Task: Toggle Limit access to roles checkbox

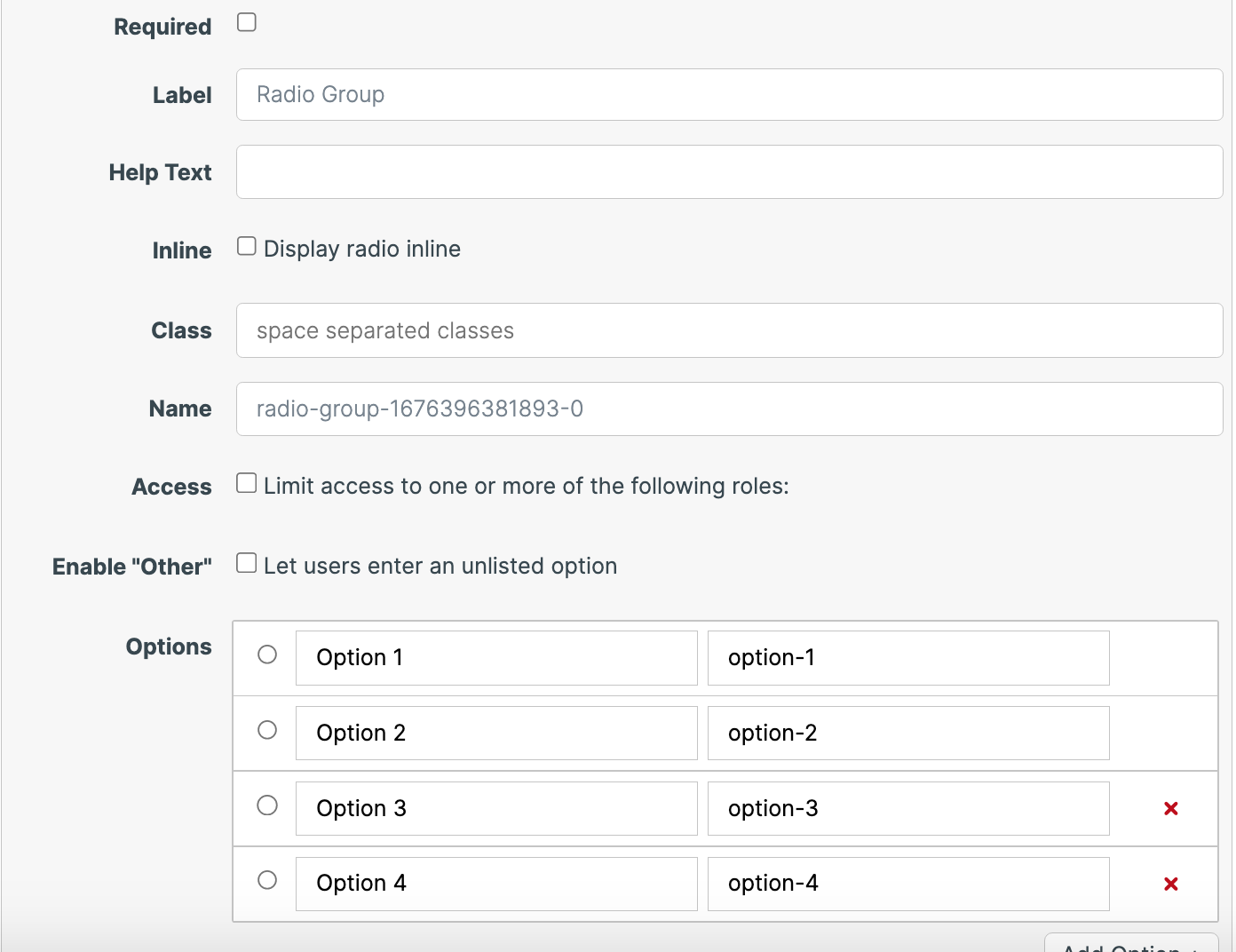Action: tap(247, 483)
